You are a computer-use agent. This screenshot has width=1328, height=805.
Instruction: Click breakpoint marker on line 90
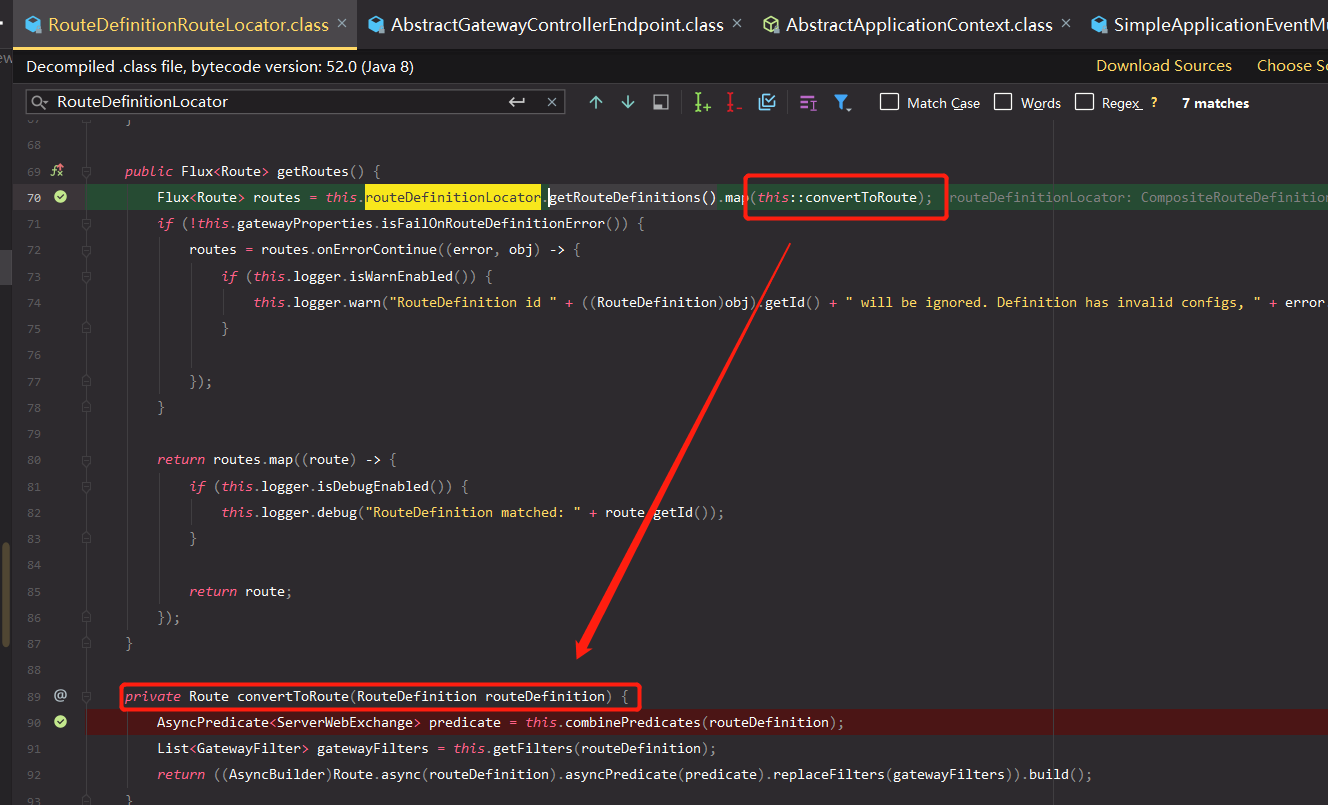click(60, 721)
